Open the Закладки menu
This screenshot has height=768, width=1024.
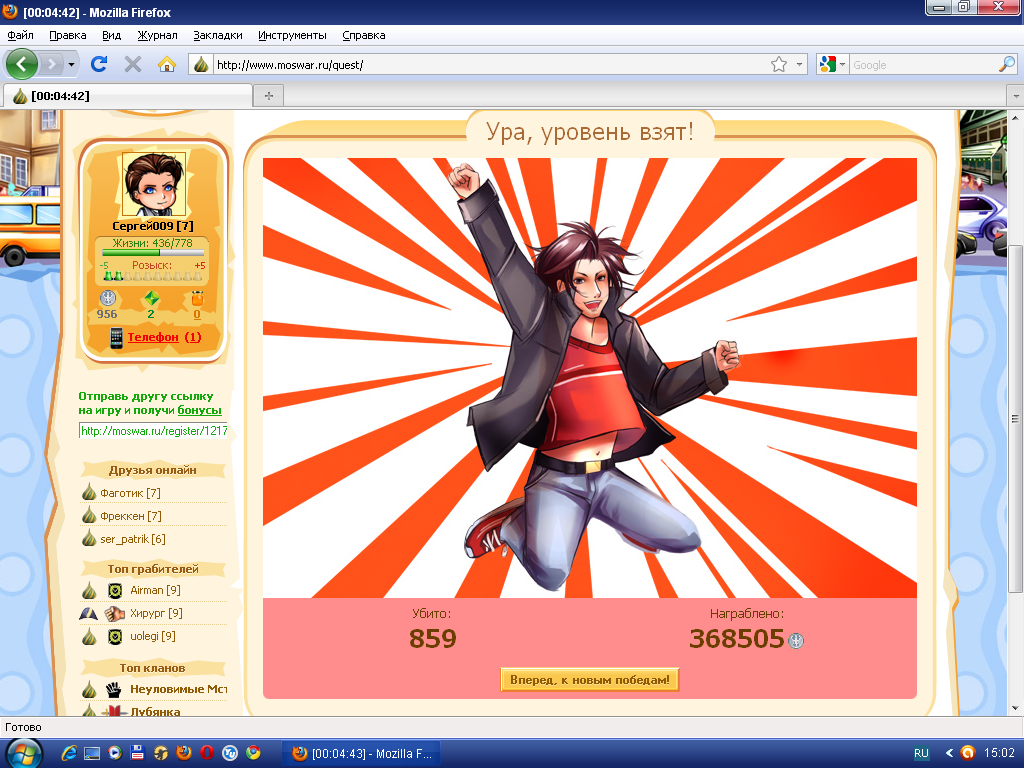pyautogui.click(x=217, y=35)
